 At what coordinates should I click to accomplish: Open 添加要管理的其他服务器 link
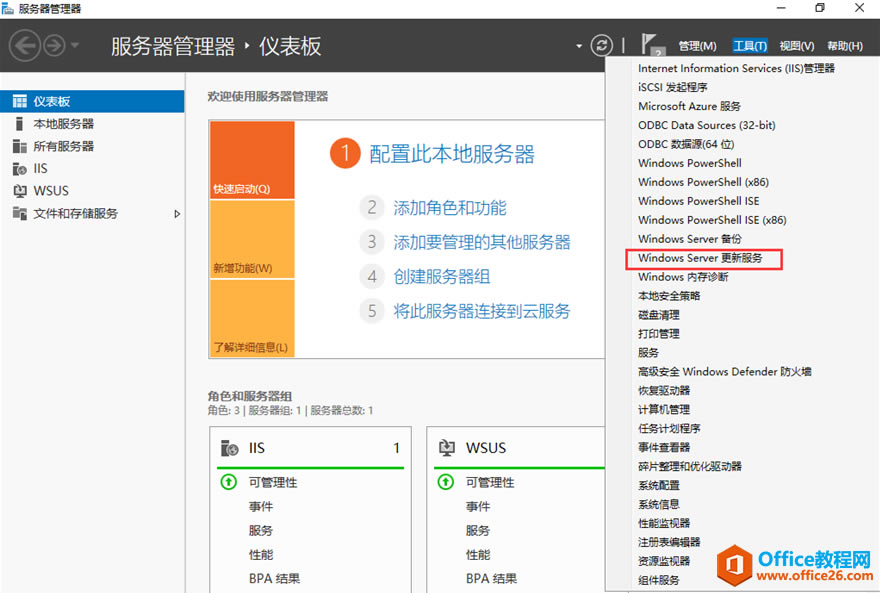[x=482, y=242]
